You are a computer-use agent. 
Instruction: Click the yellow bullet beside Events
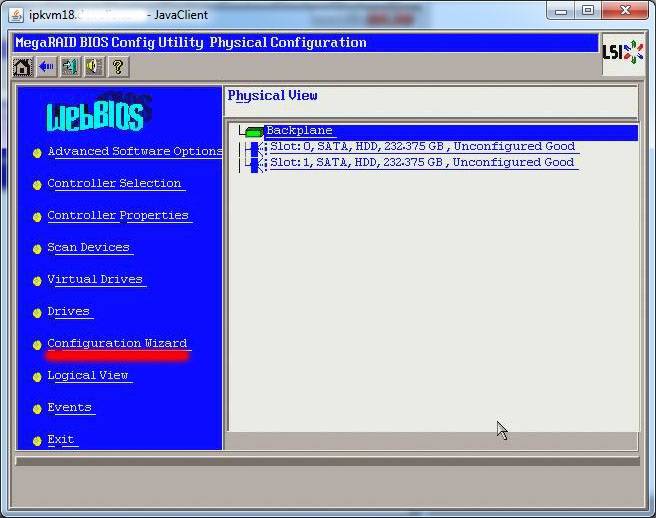[x=37, y=409]
